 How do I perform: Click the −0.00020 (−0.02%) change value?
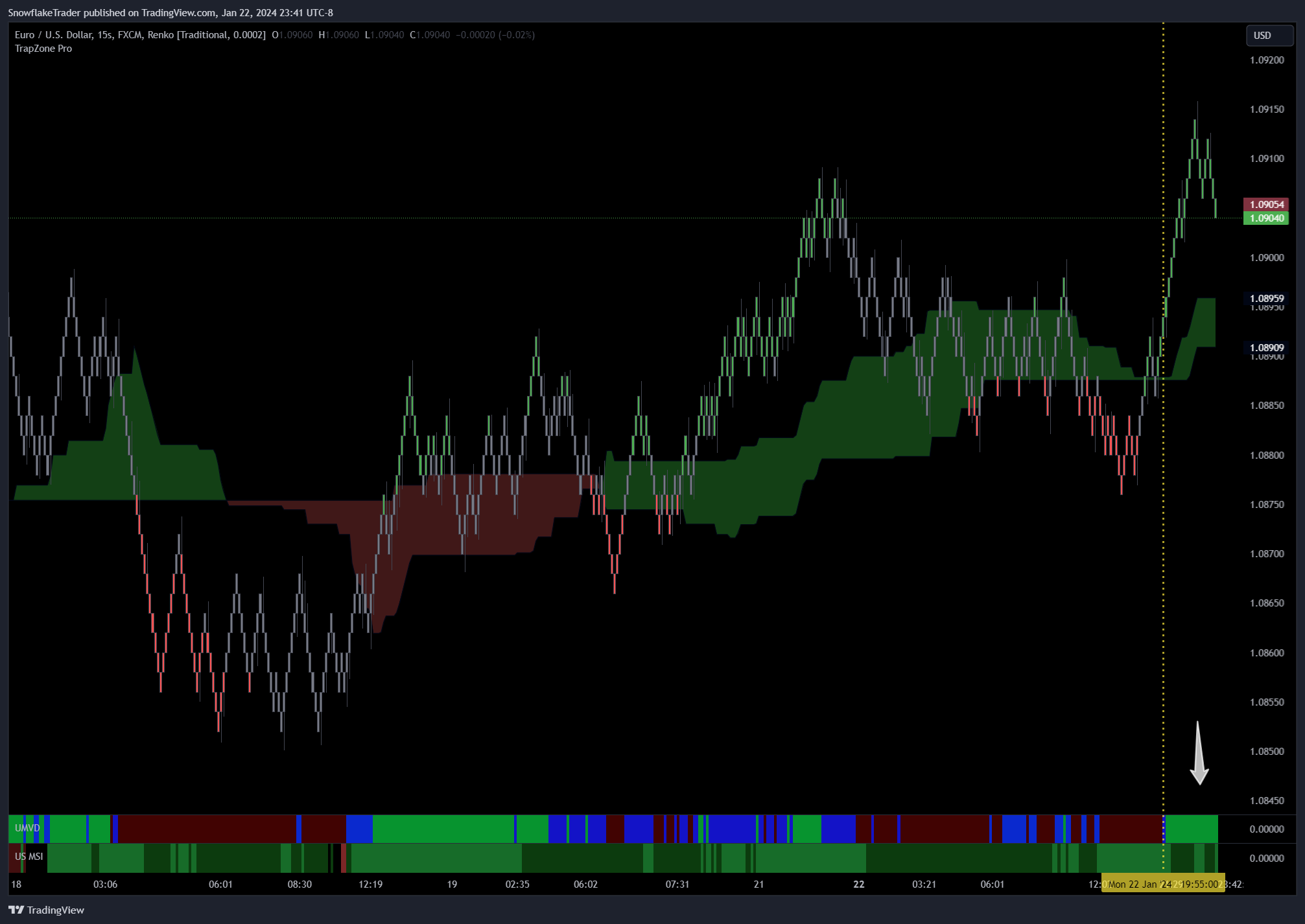point(495,35)
